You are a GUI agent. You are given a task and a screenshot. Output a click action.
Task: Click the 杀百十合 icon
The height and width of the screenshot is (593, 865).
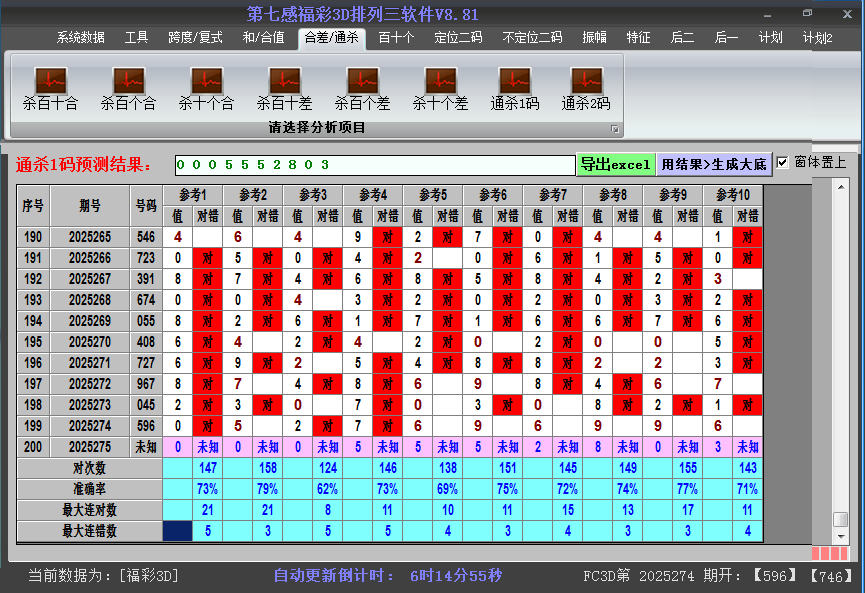[50, 87]
